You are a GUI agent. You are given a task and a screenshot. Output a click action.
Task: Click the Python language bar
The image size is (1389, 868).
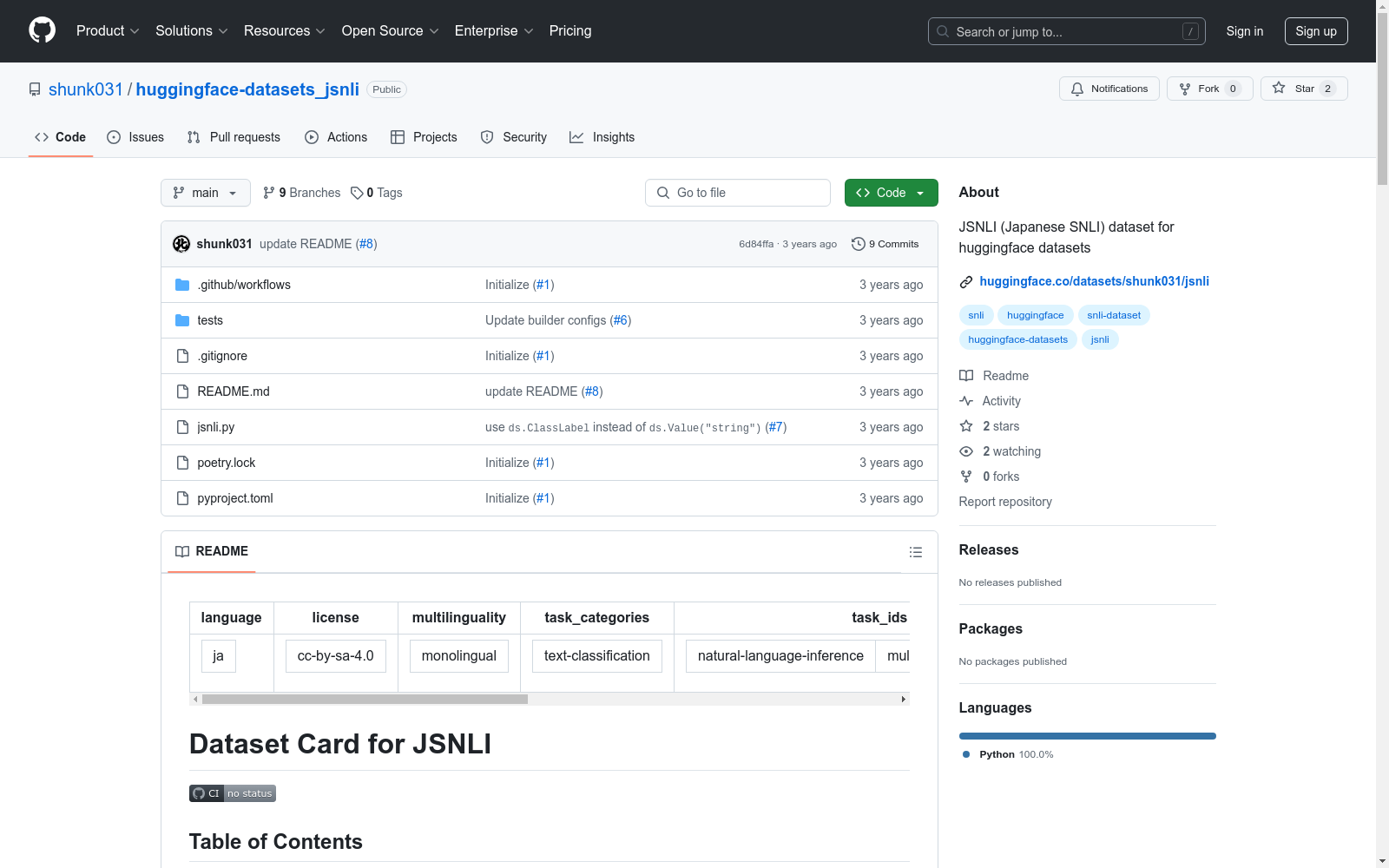coord(1088,736)
